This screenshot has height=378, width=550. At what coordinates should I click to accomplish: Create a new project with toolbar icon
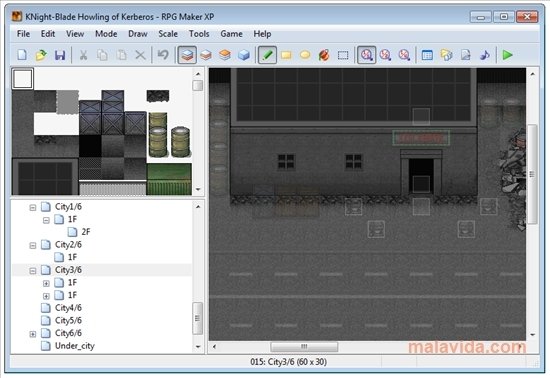[22, 55]
